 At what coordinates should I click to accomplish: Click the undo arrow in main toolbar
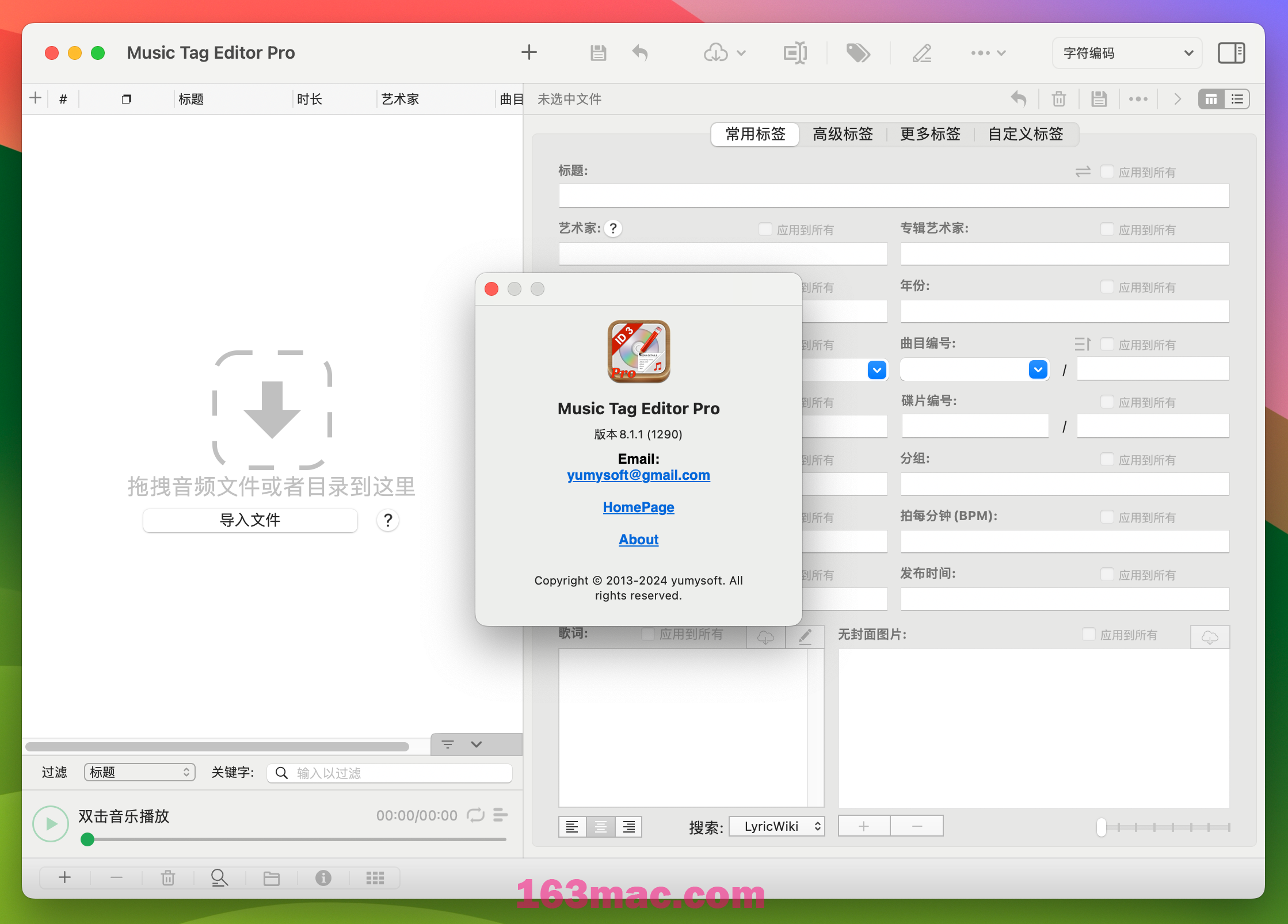pos(640,53)
